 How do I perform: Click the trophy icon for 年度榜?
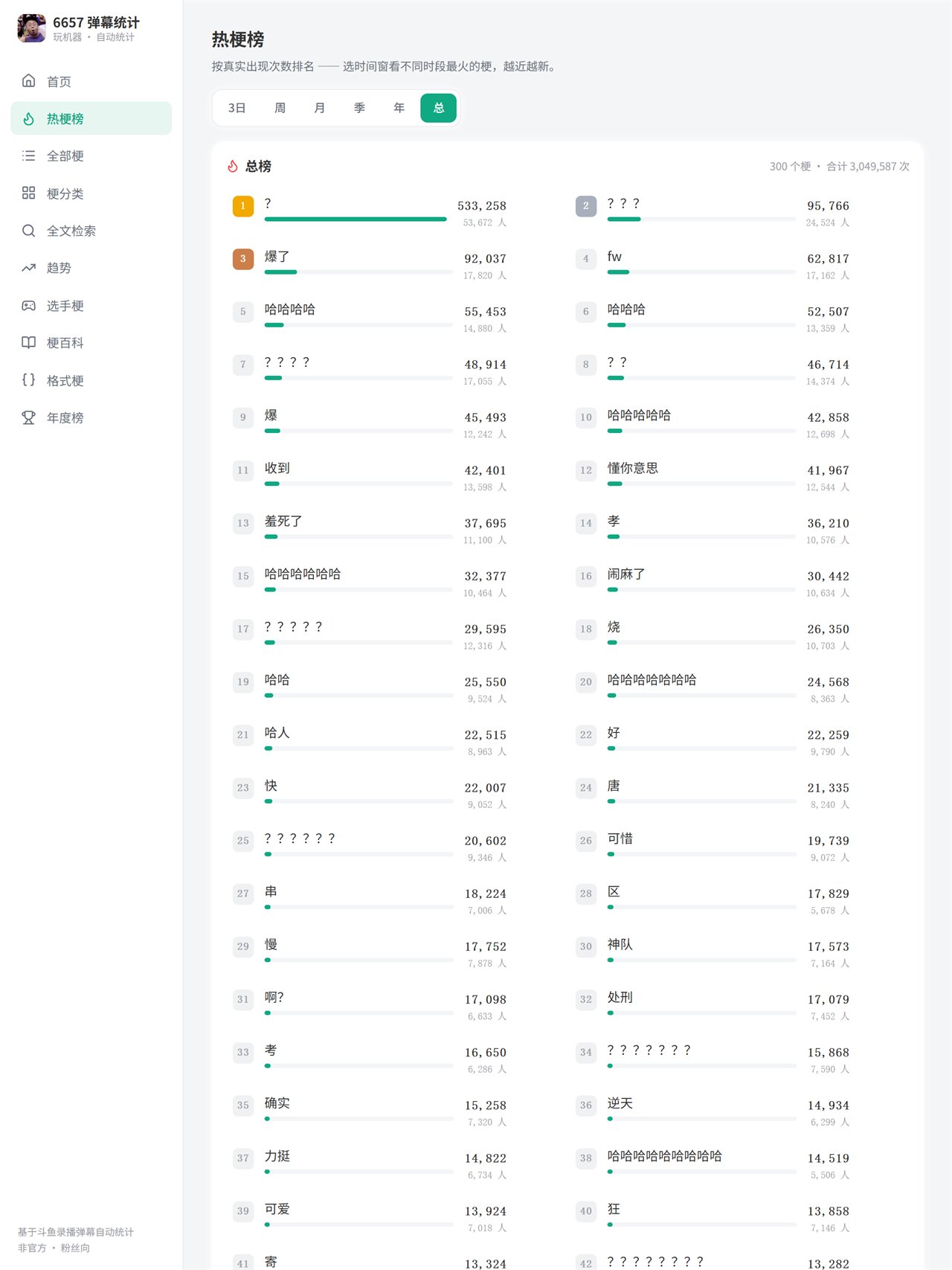[28, 417]
